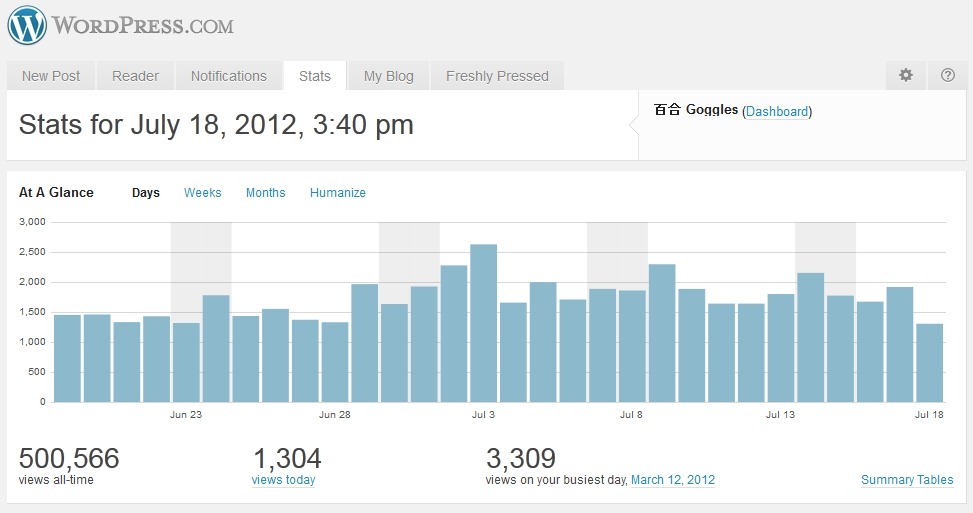Switch chart view to Months
Screen dimensions: 973x513
click(265, 193)
